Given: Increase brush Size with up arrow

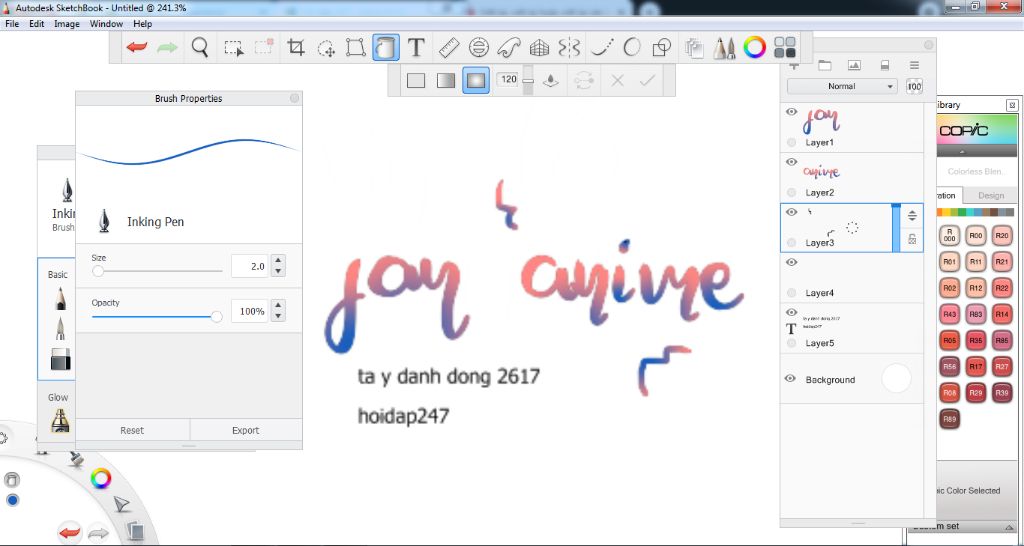Looking at the screenshot, I should (279, 261).
